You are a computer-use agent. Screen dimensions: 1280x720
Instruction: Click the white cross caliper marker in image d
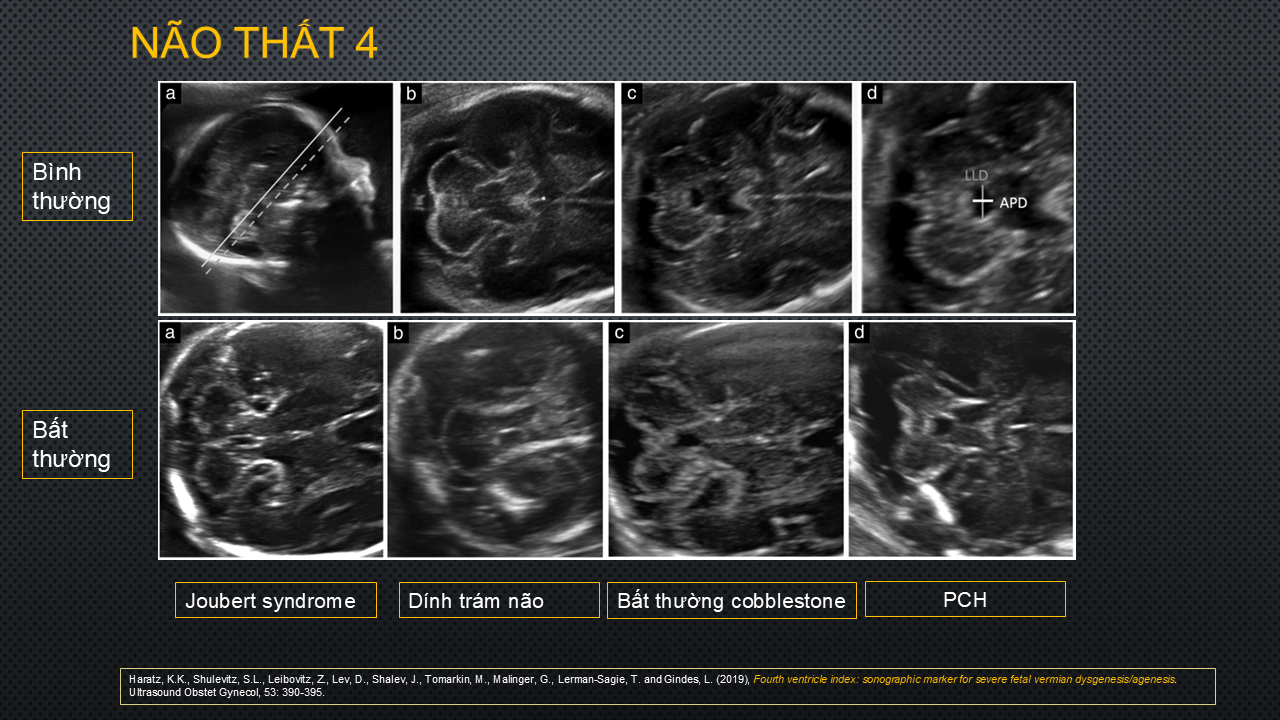(983, 203)
